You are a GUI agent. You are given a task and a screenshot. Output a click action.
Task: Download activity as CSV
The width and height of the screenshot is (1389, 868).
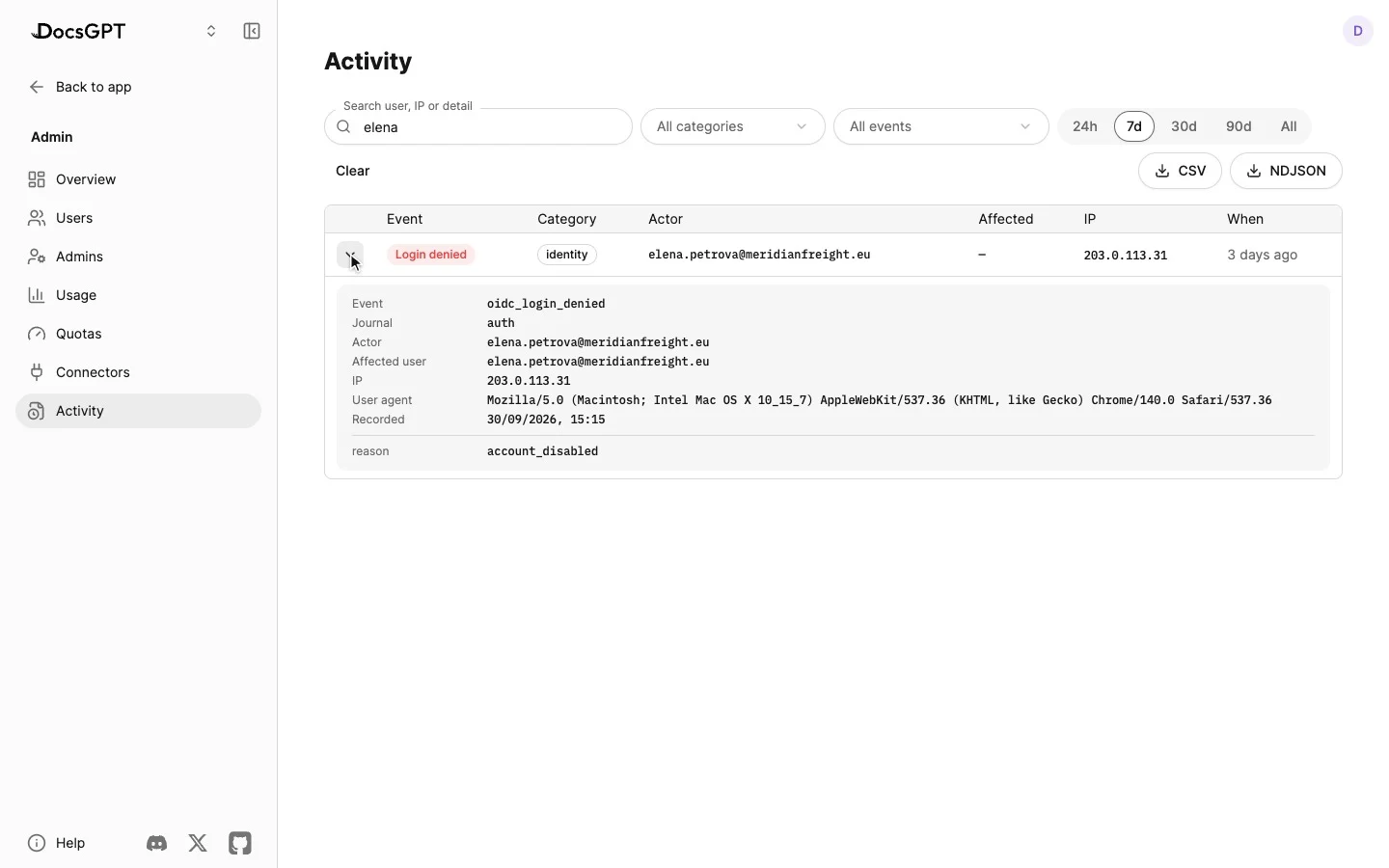pyautogui.click(x=1181, y=171)
